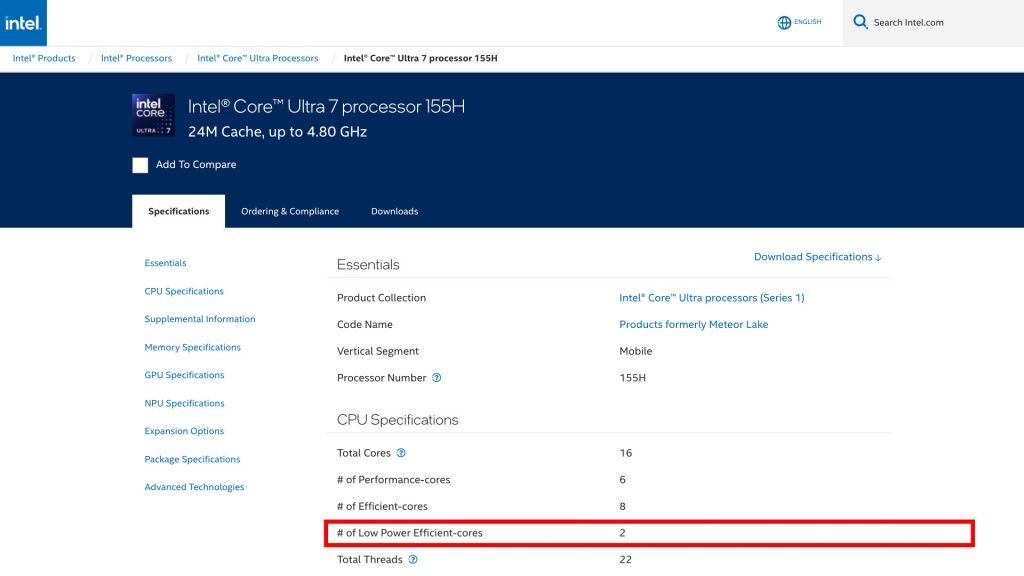Viewport: 1024px width, 576px height.
Task: Open the language globe icon
Action: 784,23
